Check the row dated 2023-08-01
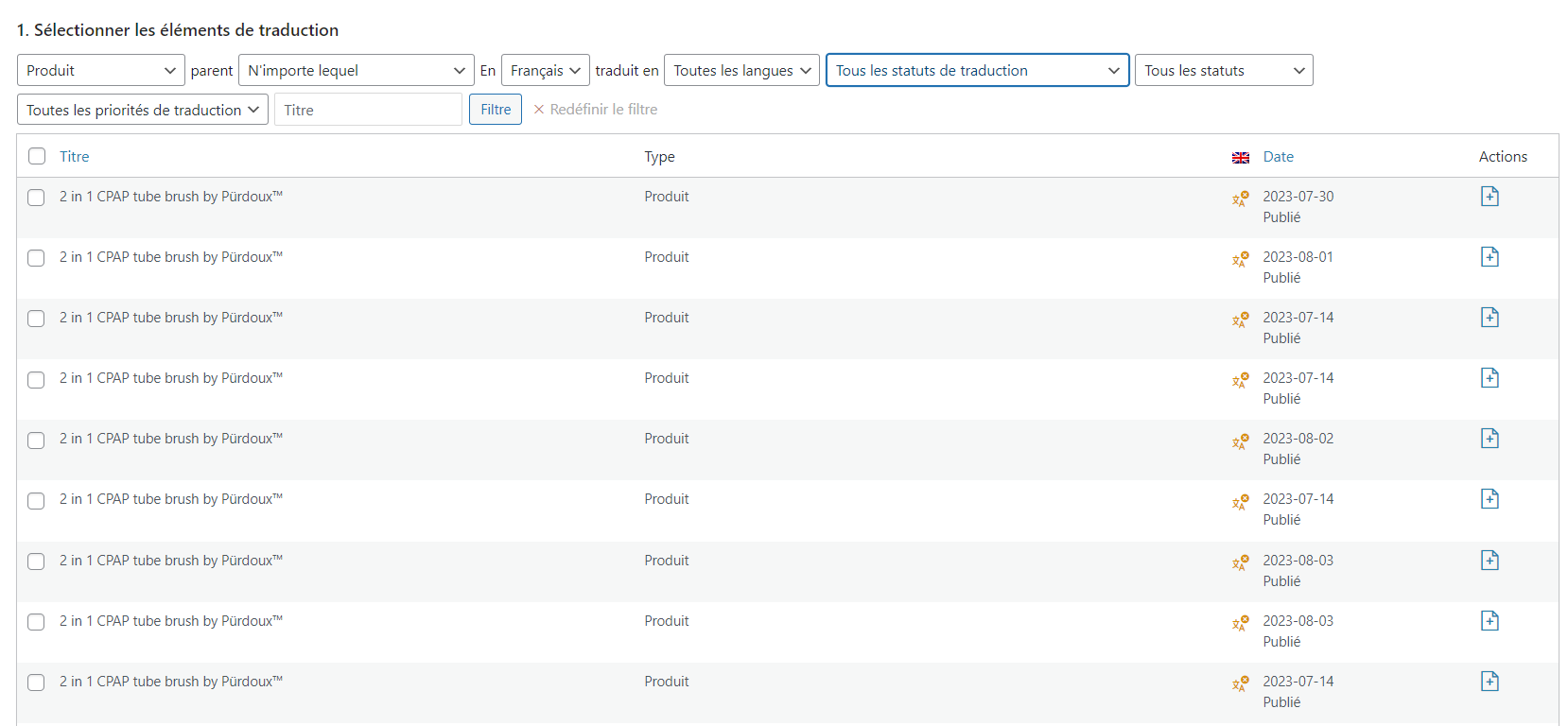The image size is (1568, 726). pyautogui.click(x=36, y=258)
